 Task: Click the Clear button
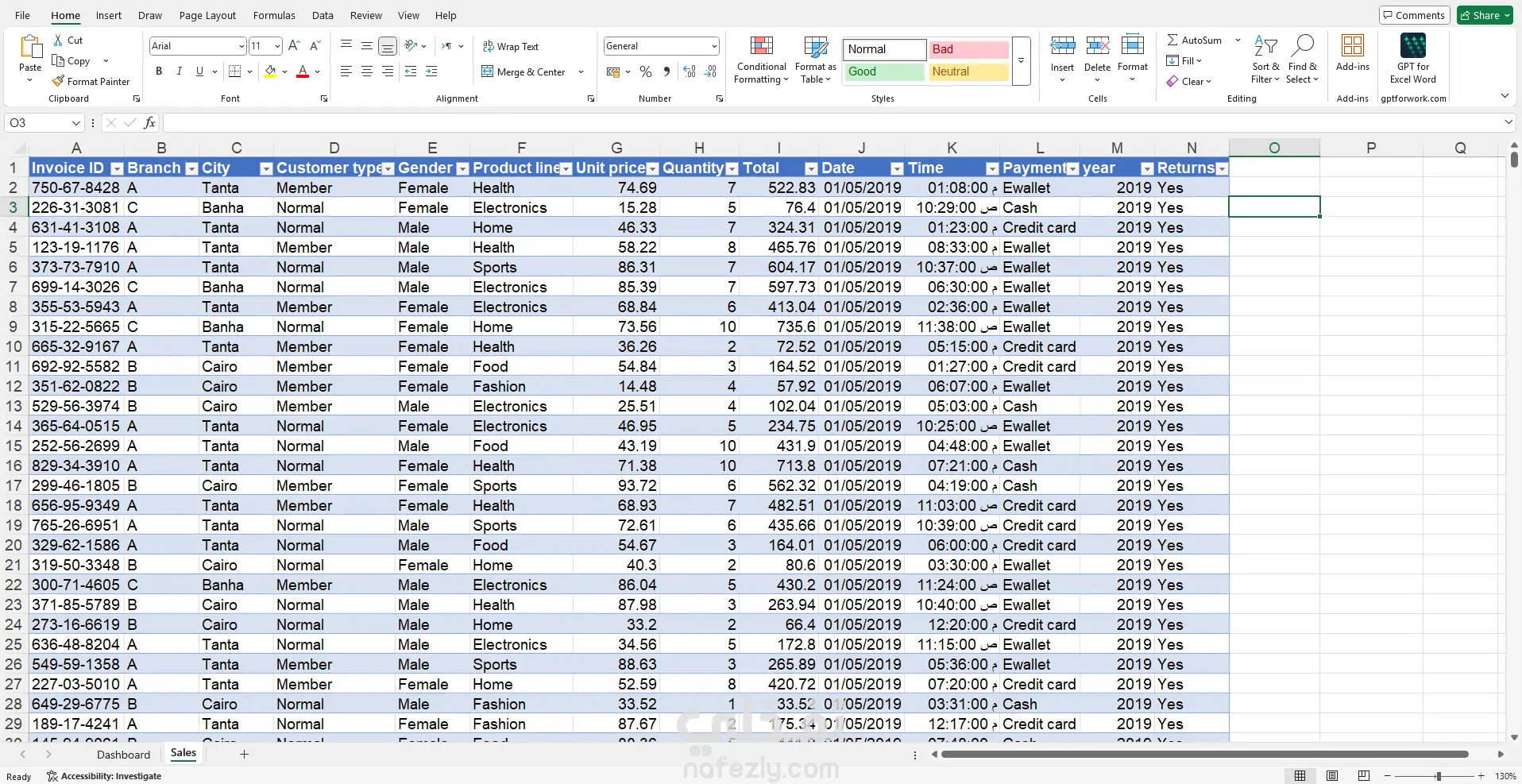pyautogui.click(x=1189, y=81)
